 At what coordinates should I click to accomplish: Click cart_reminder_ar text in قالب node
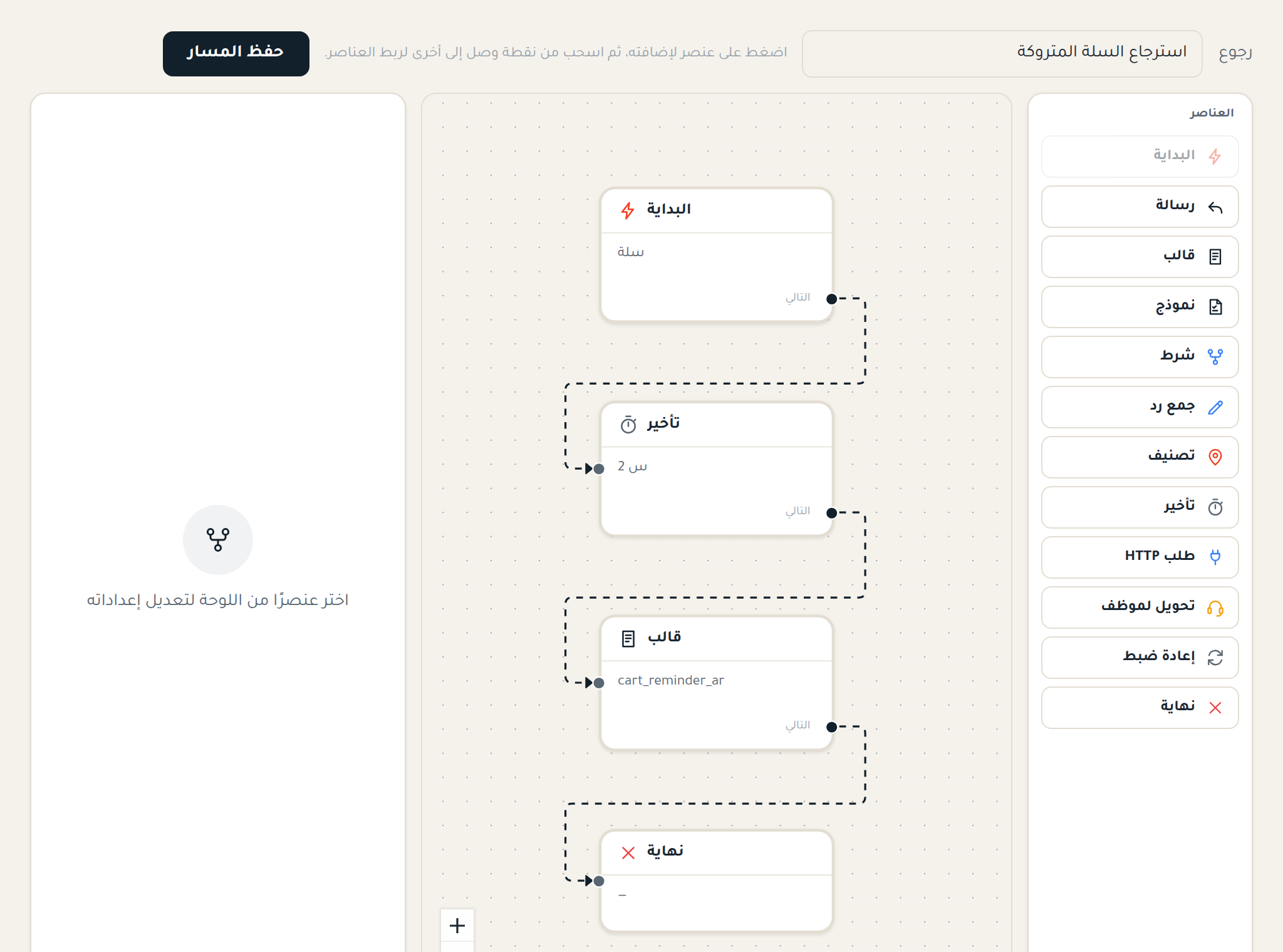point(671,680)
